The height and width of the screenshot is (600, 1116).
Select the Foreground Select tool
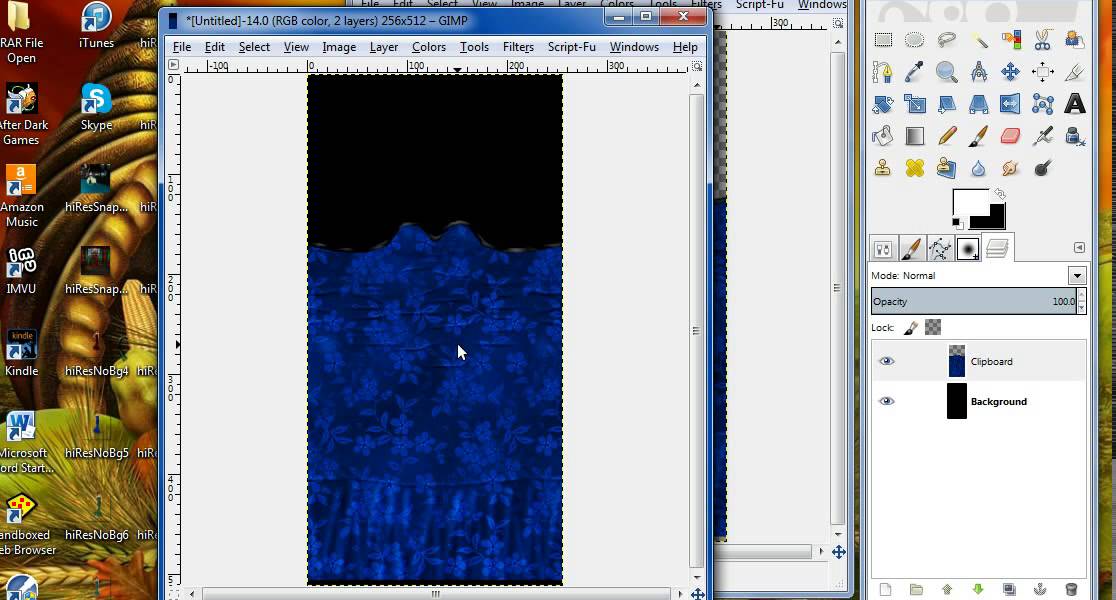click(1075, 40)
